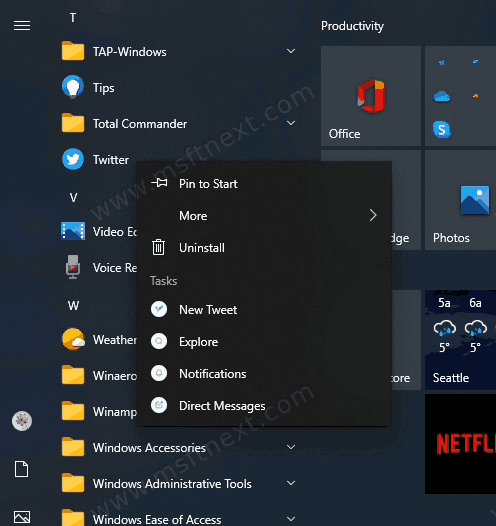Click the Windows Ease of Access folder icon
This screenshot has width=496, height=526.
pos(73,518)
